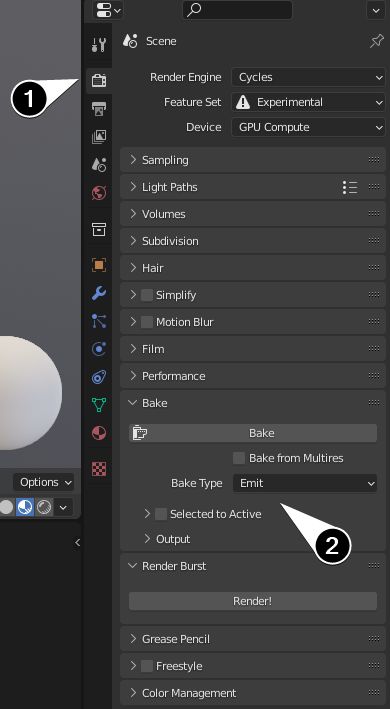Screen dimensions: 390x709
Task: Click the Bake button
Action: (x=253, y=433)
